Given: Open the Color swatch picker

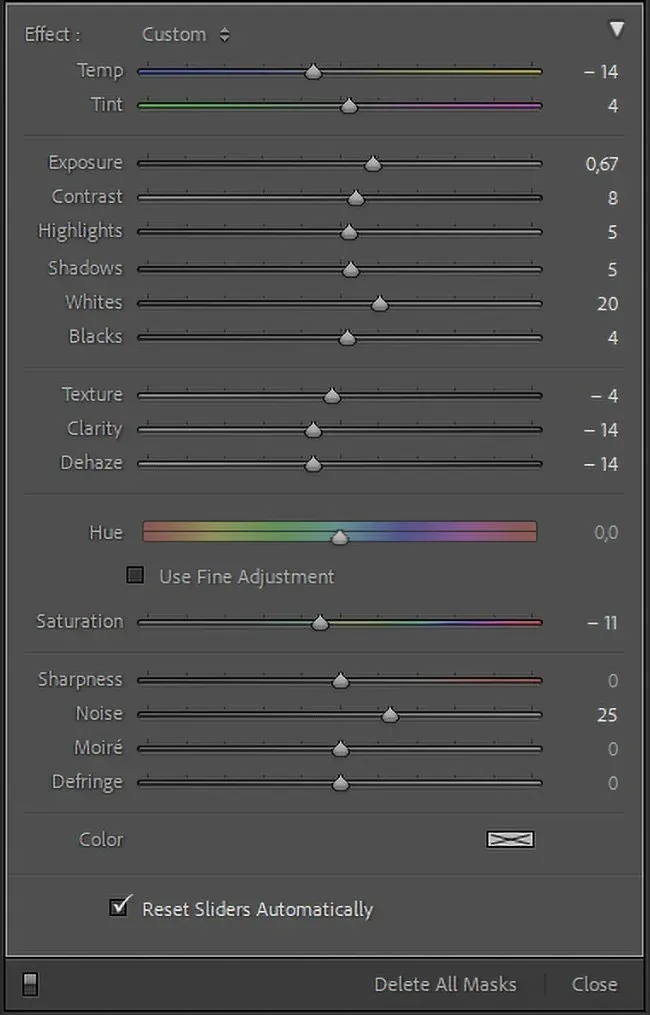Looking at the screenshot, I should pos(510,840).
